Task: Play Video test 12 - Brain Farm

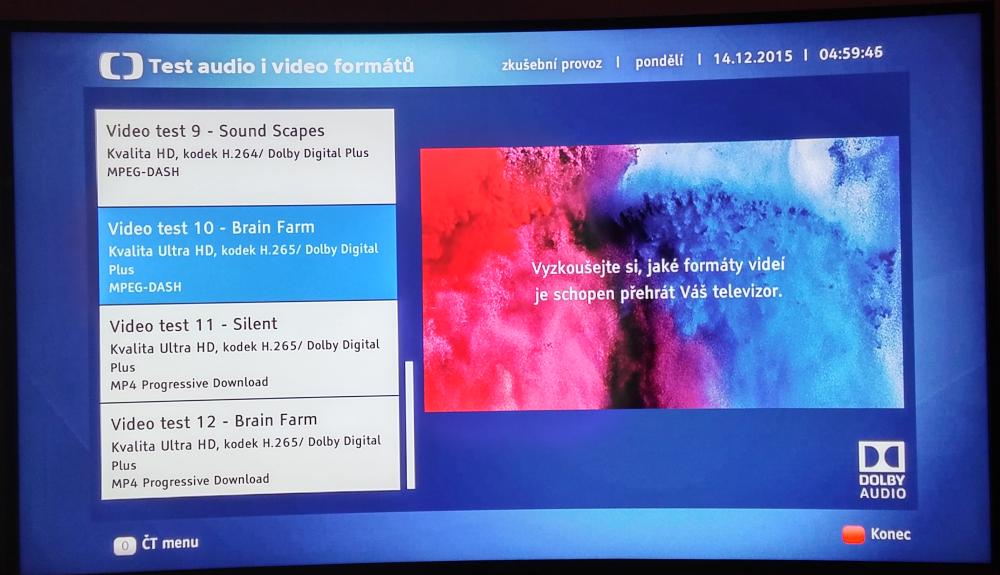Action: coord(250,448)
